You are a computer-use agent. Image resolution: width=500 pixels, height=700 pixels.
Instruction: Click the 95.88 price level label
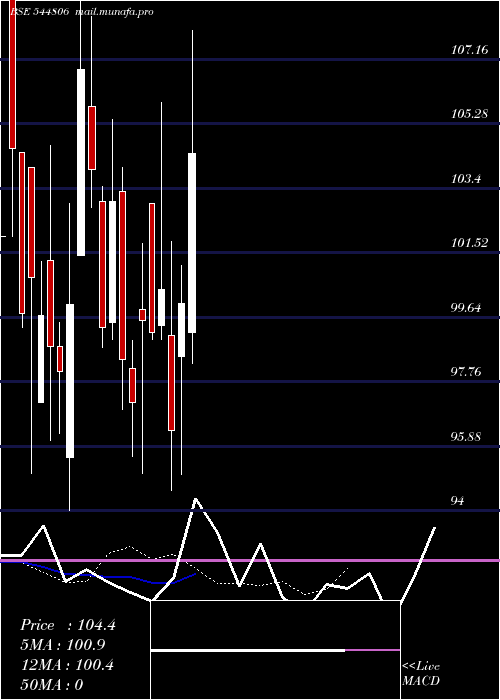point(466,436)
